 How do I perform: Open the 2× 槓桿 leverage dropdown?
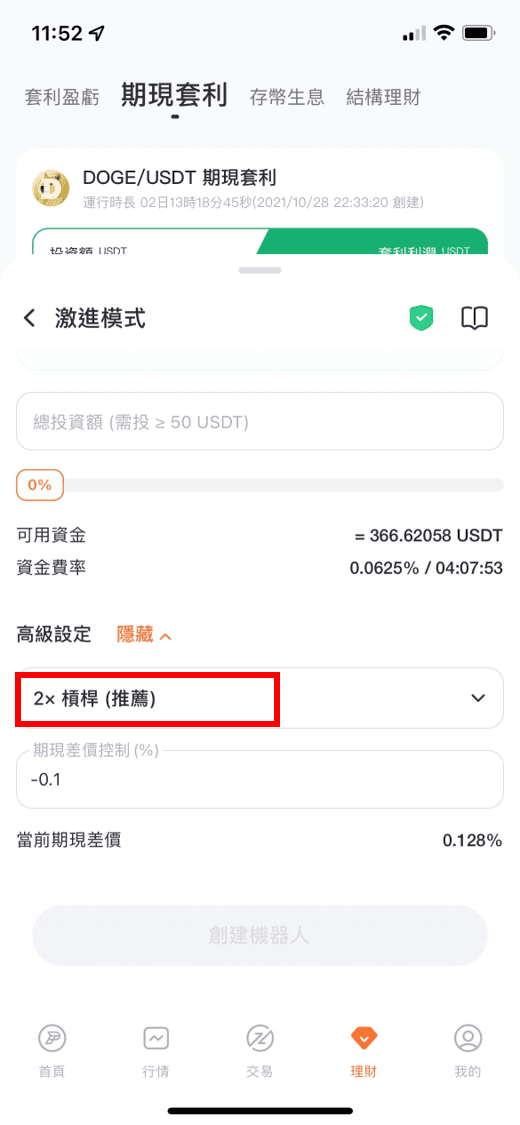(260, 698)
